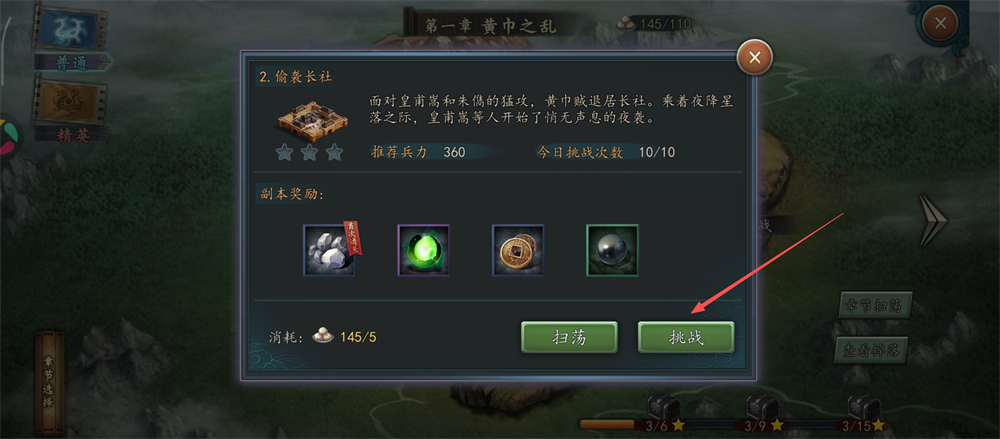1000x439 pixels.
Task: Select the black pearl reward icon
Action: [612, 249]
